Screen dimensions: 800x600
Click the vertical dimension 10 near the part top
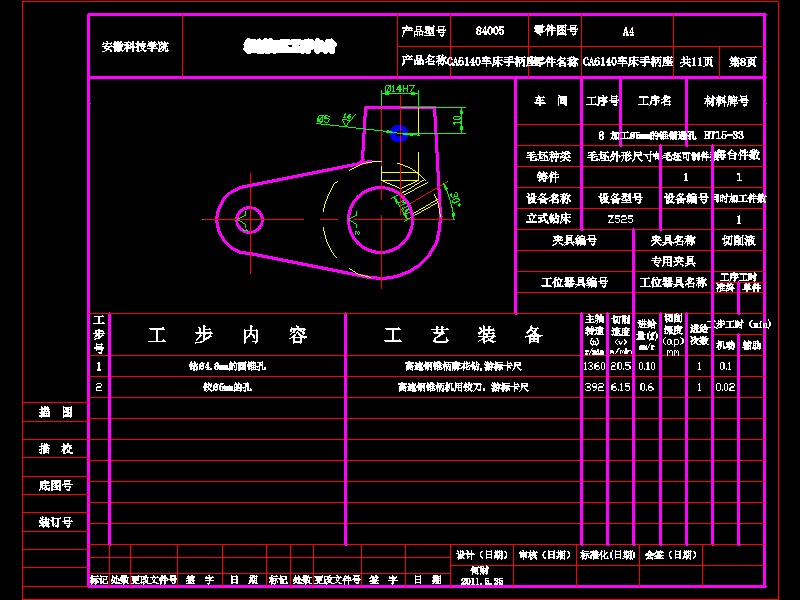[457, 120]
